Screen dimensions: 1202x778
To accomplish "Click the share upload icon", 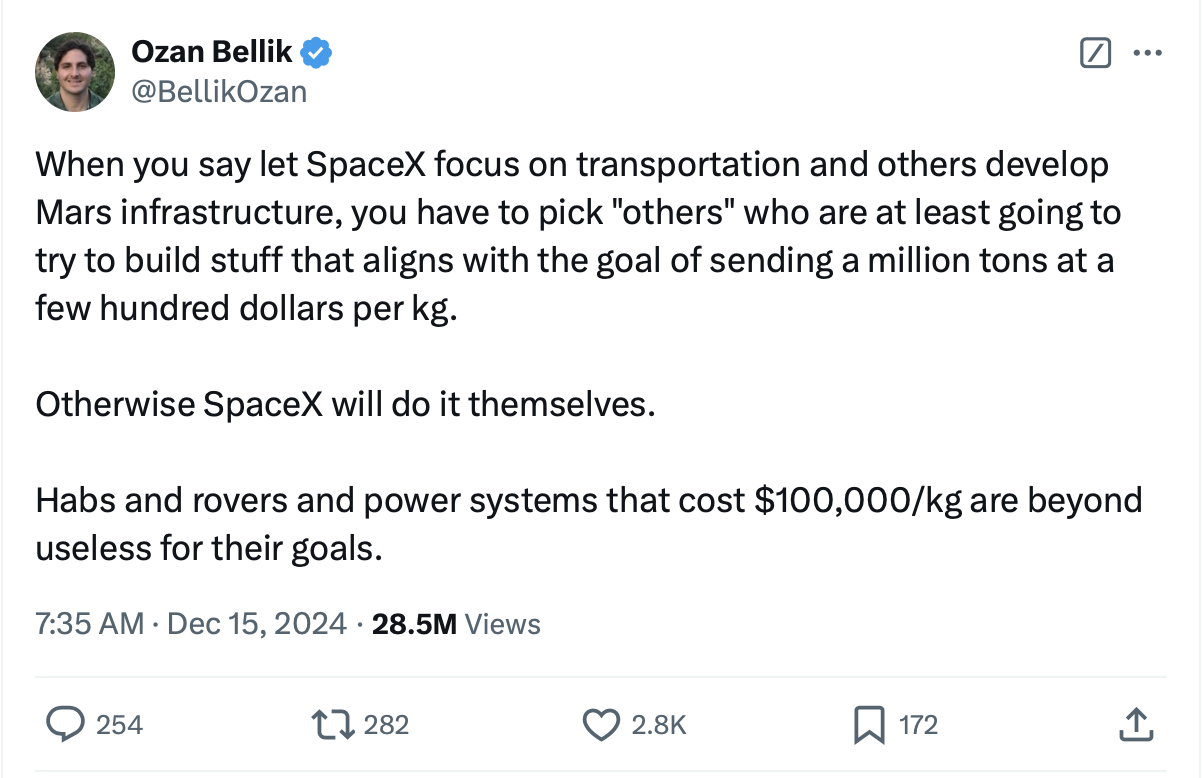I will tap(1134, 724).
